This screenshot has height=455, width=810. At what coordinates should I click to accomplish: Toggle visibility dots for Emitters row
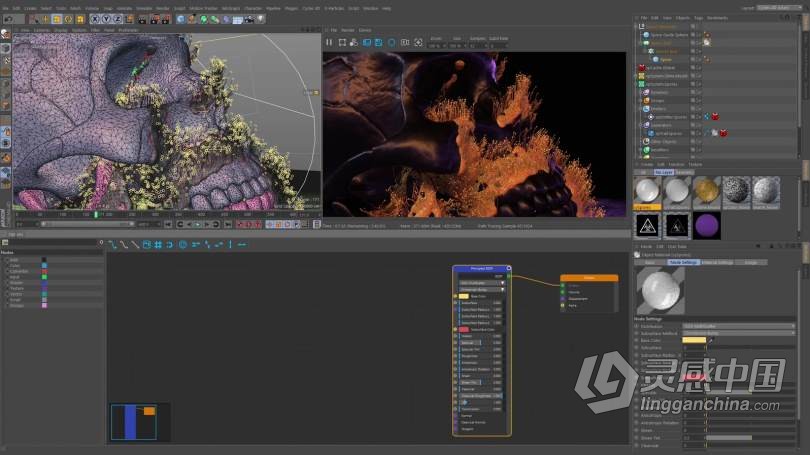[699, 109]
